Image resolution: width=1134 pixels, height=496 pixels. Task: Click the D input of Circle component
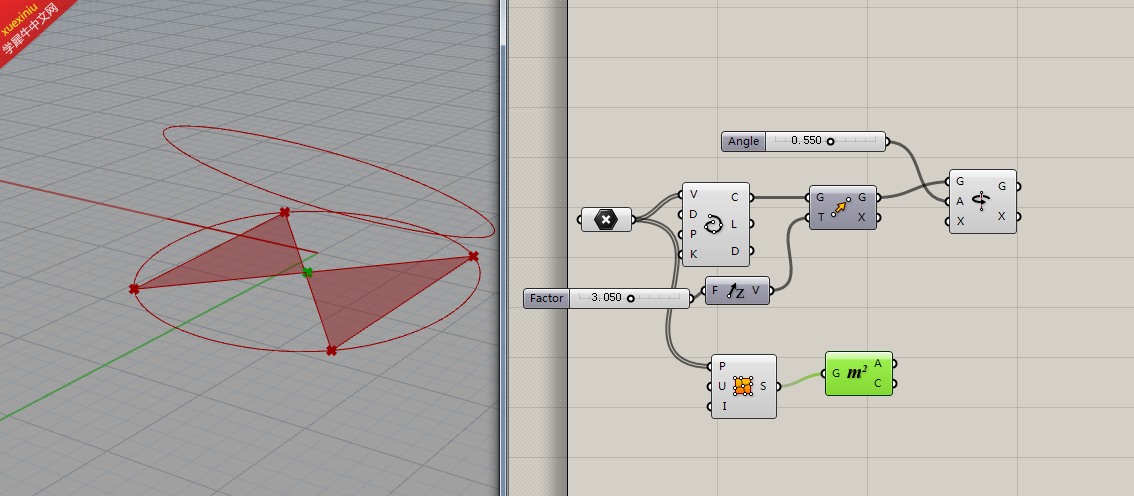tap(694, 214)
